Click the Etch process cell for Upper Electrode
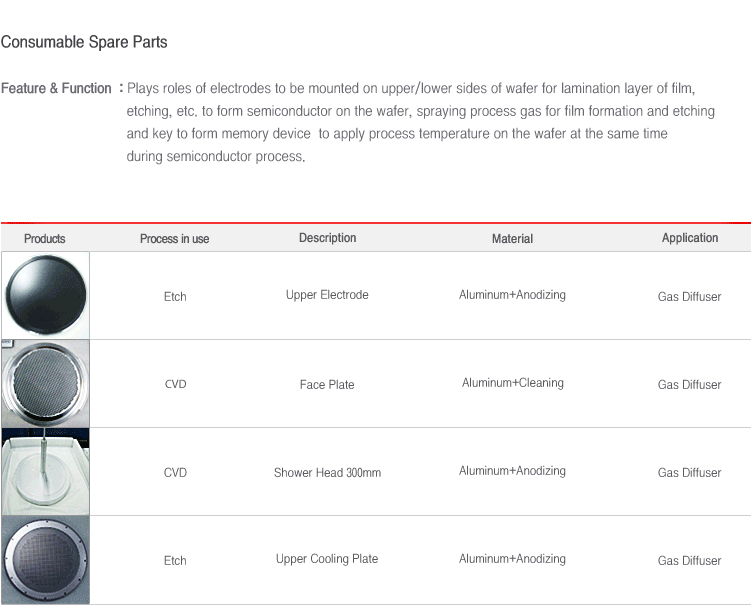The height and width of the screenshot is (608, 751). 175,297
